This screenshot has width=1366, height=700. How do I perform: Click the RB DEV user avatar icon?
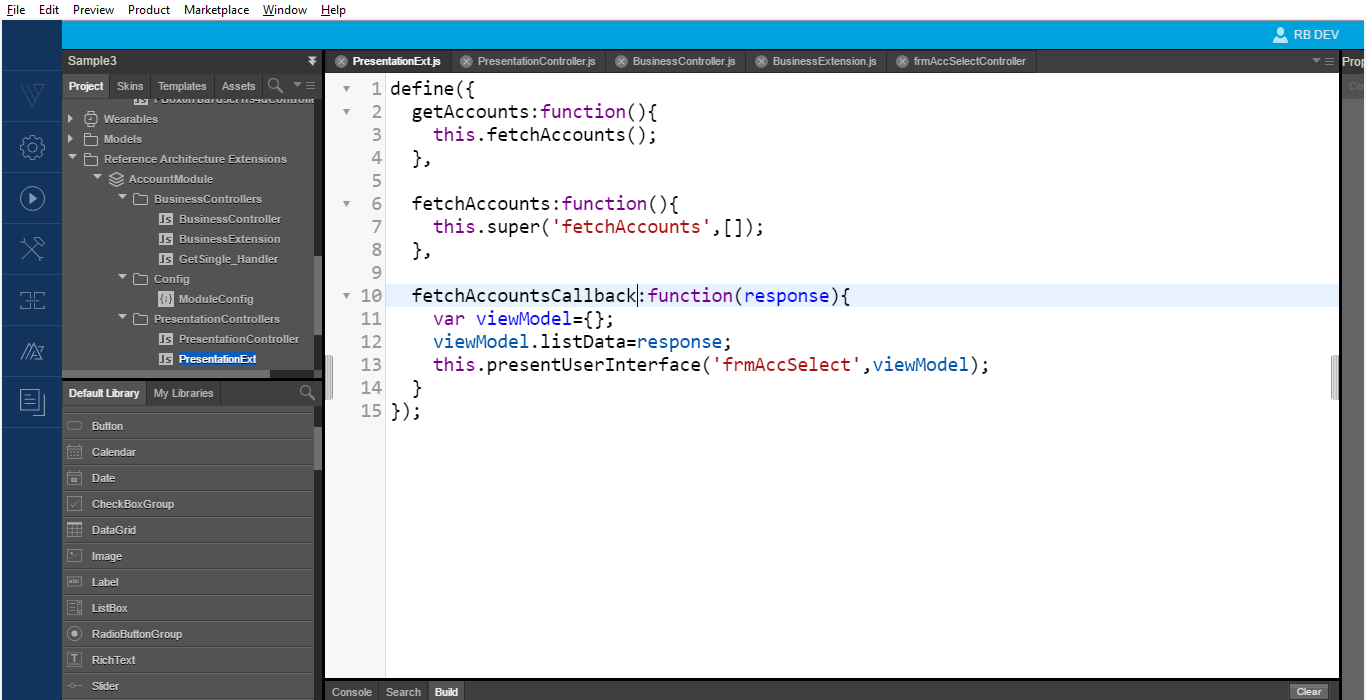[x=1280, y=35]
